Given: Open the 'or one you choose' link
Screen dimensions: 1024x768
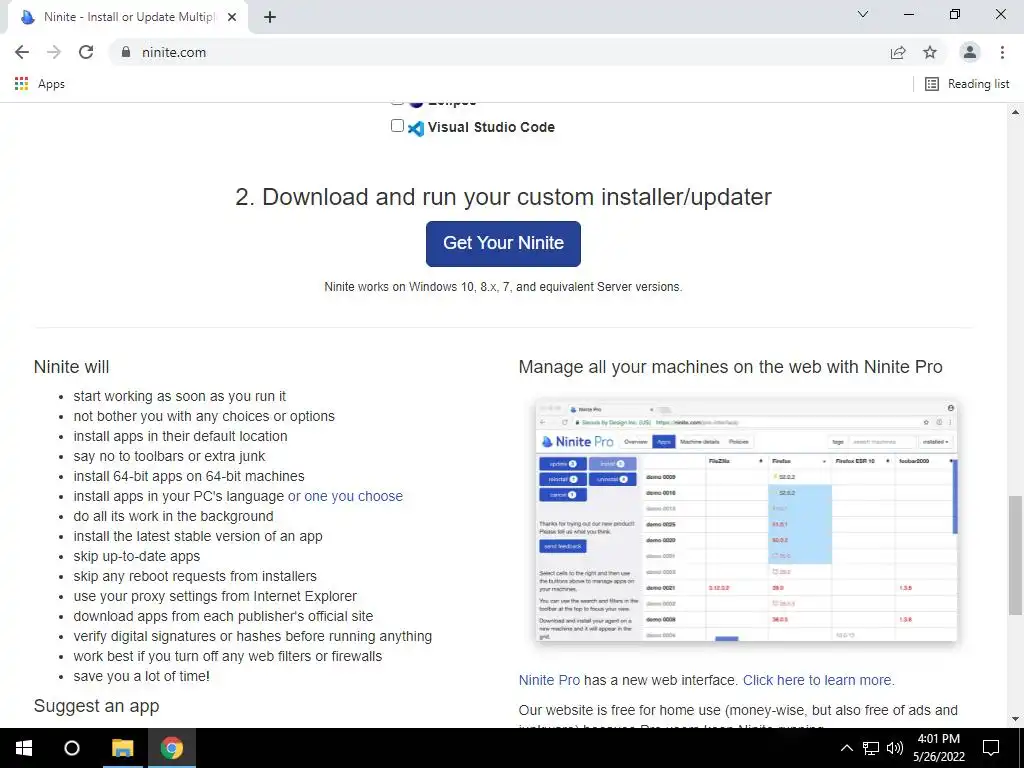Looking at the screenshot, I should (345, 496).
